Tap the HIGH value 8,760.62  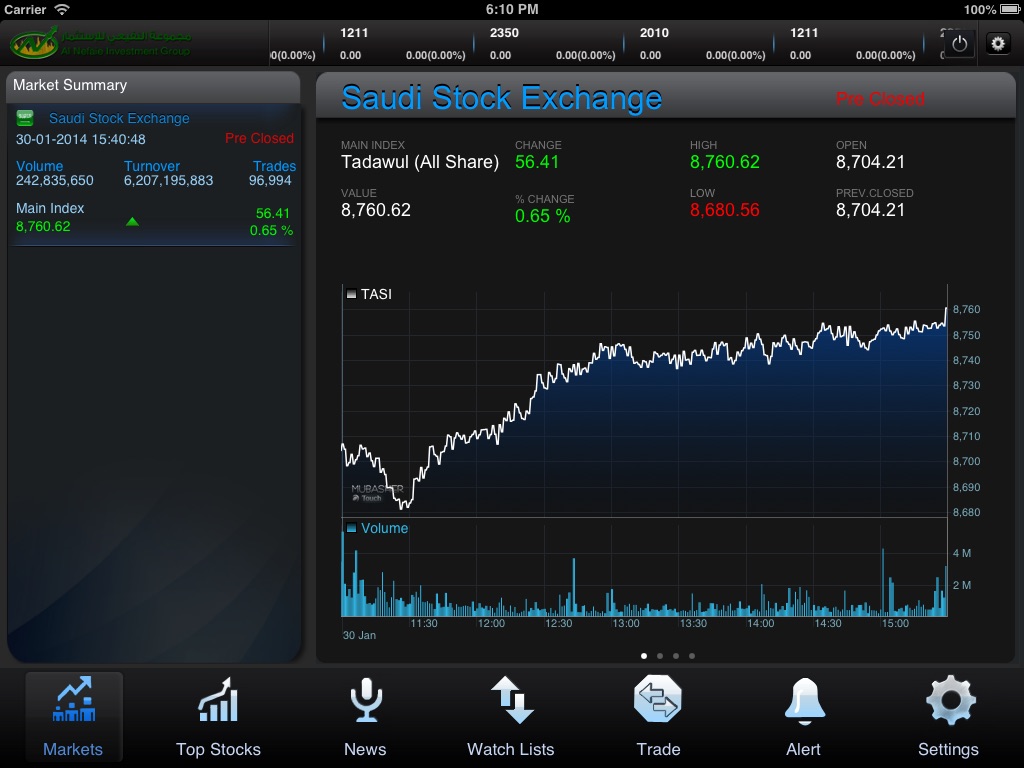point(725,162)
